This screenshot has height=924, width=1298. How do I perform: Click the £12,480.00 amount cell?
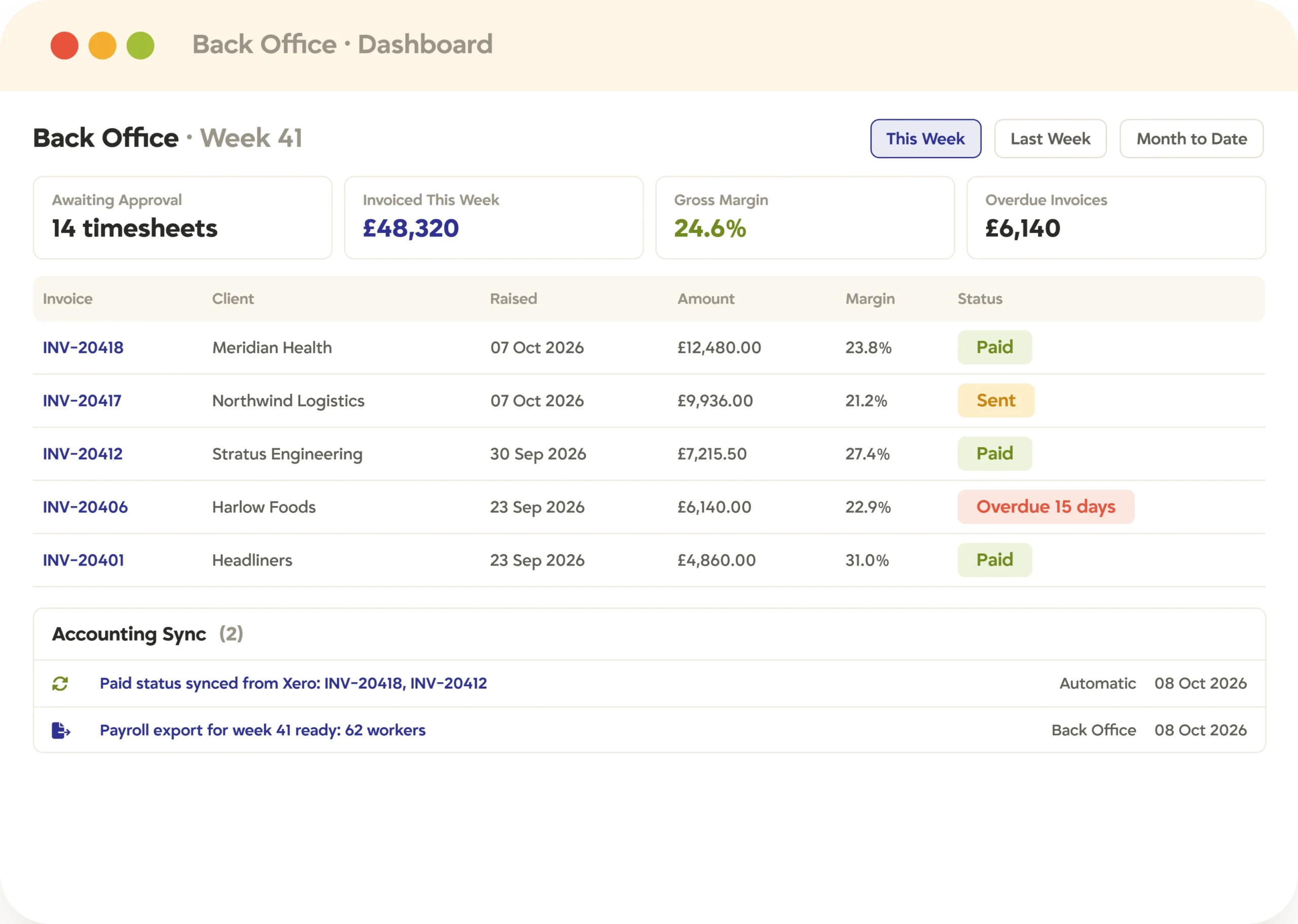pos(719,347)
